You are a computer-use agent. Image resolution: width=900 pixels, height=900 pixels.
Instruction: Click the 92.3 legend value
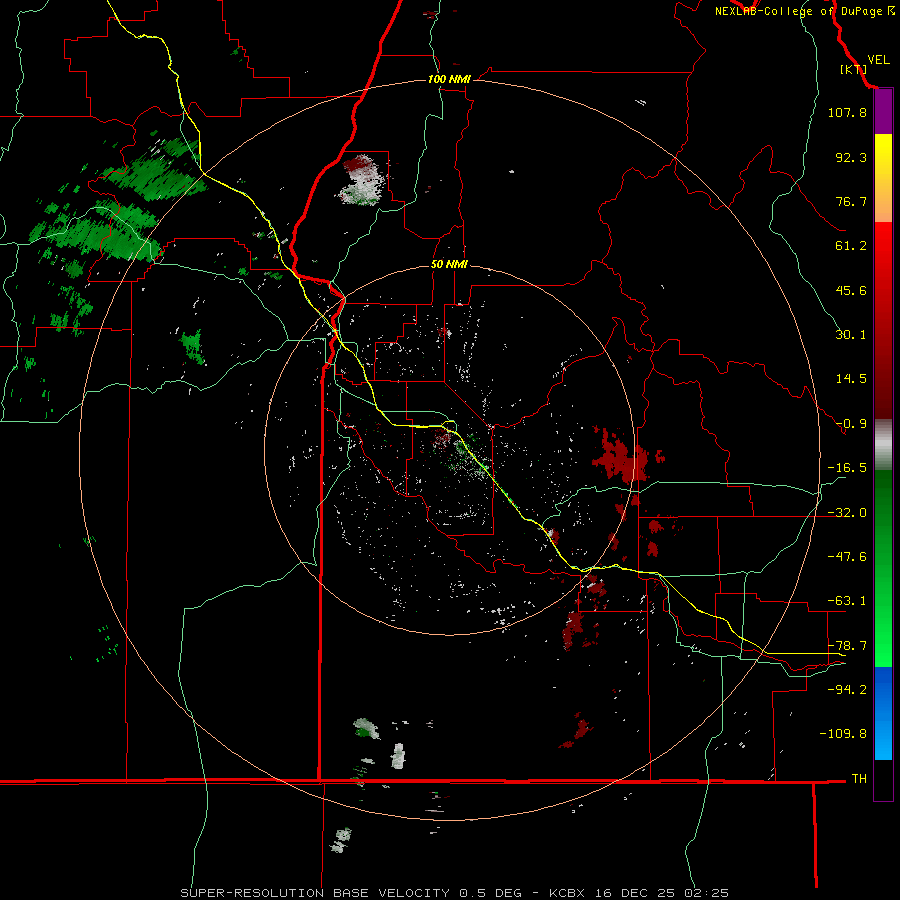click(851, 157)
